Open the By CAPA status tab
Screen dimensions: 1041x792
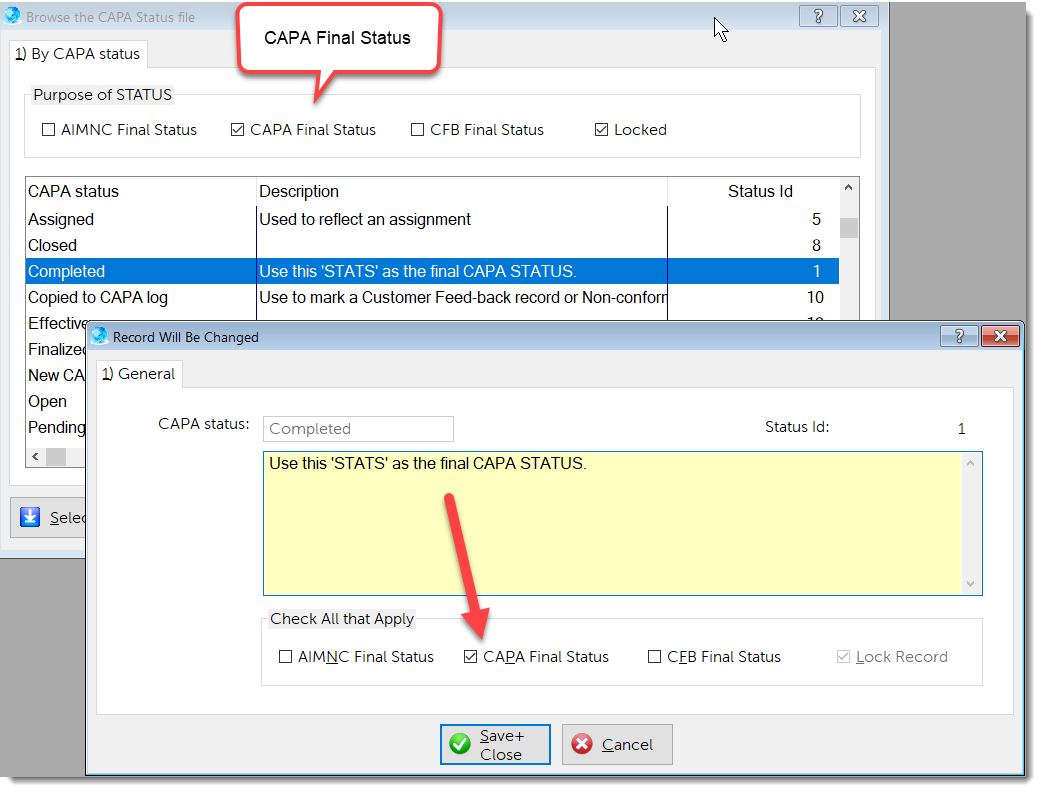[78, 54]
